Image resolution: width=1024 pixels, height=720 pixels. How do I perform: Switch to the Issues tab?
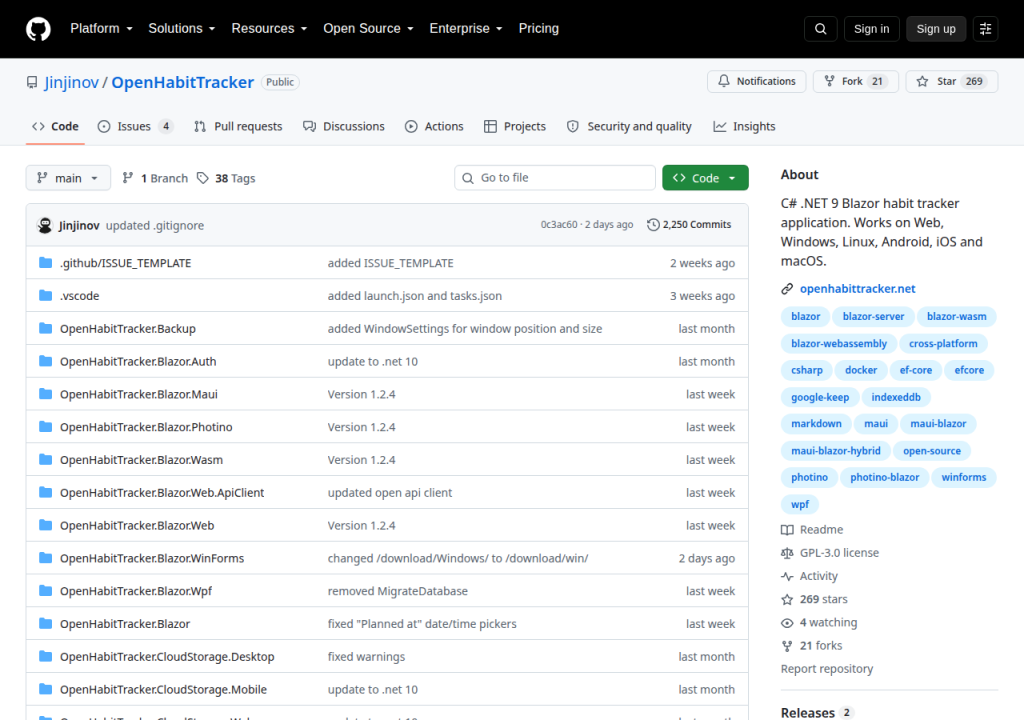click(135, 127)
